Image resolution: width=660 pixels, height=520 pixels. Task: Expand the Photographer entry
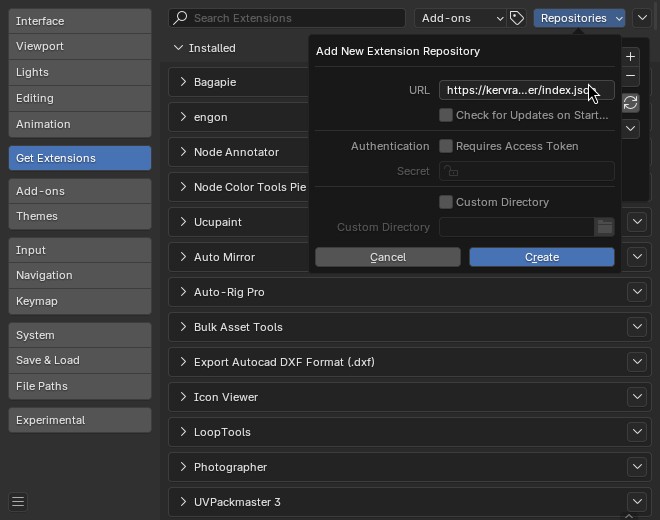click(x=183, y=466)
